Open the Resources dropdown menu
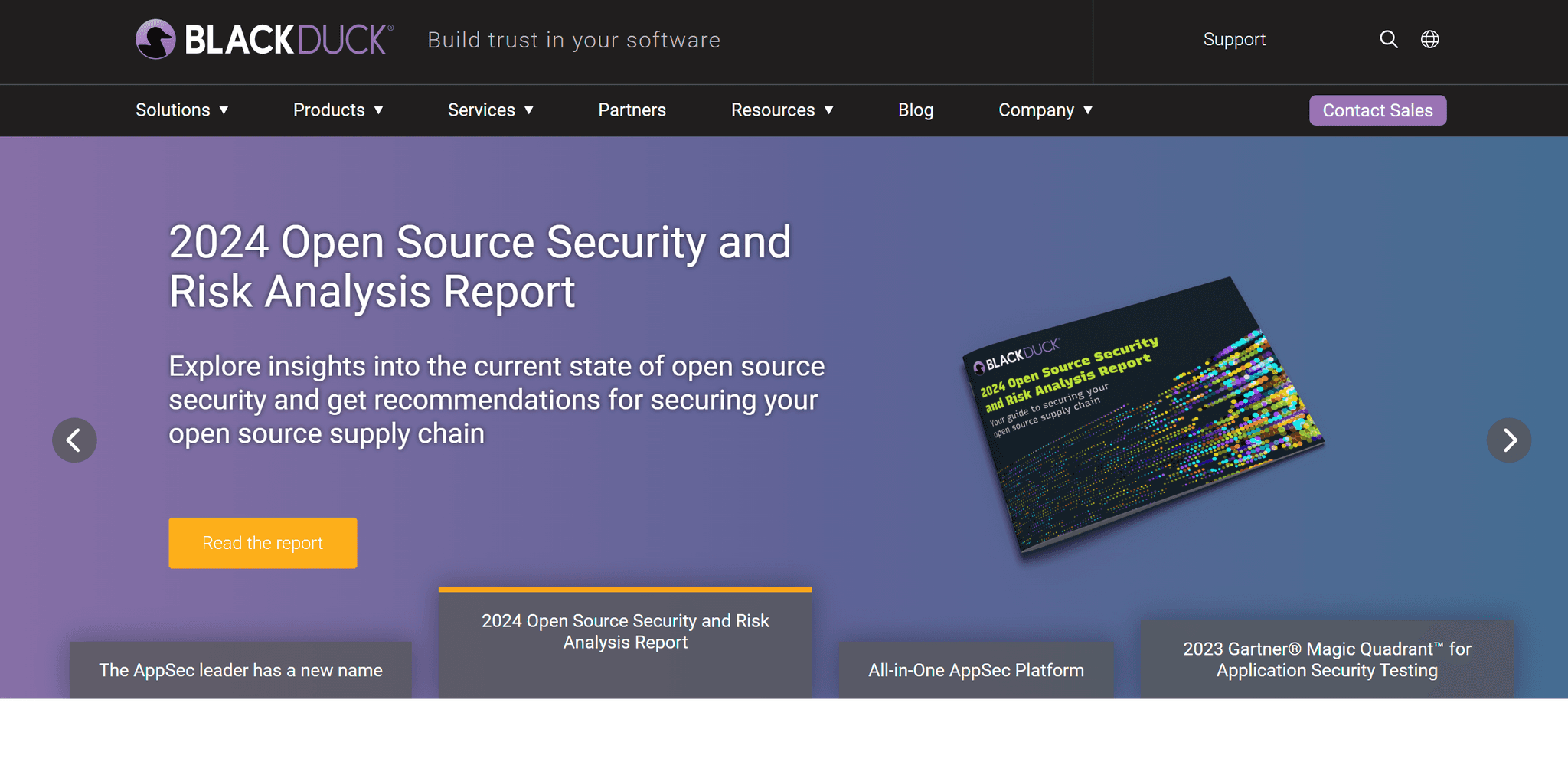This screenshot has width=1568, height=775. pos(782,110)
